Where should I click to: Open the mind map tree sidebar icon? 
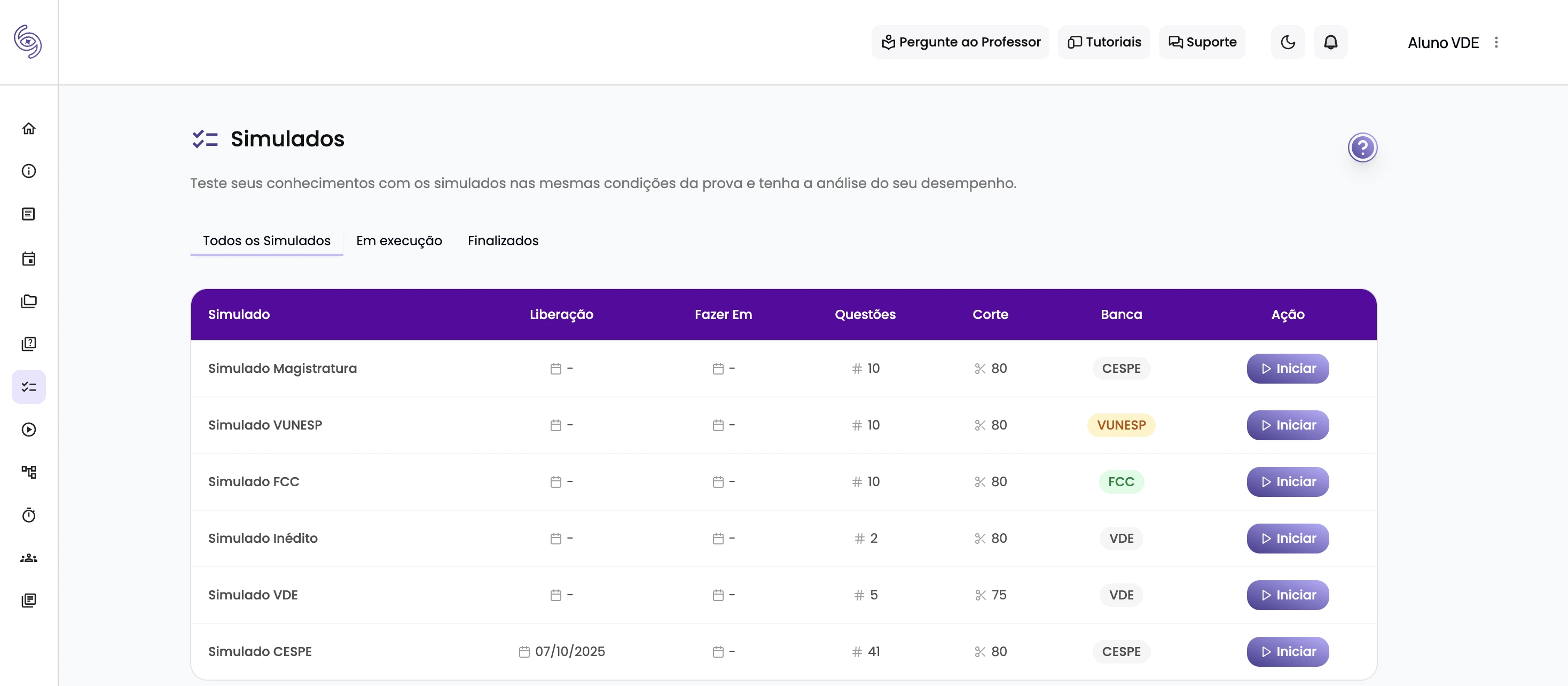point(29,472)
